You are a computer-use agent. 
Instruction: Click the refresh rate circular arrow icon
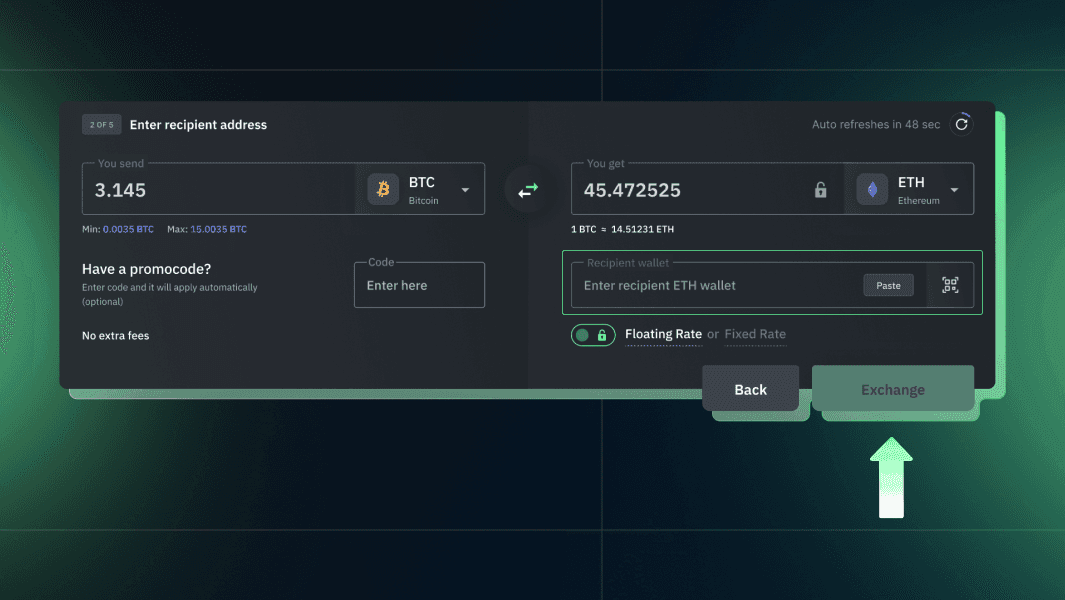pos(961,124)
